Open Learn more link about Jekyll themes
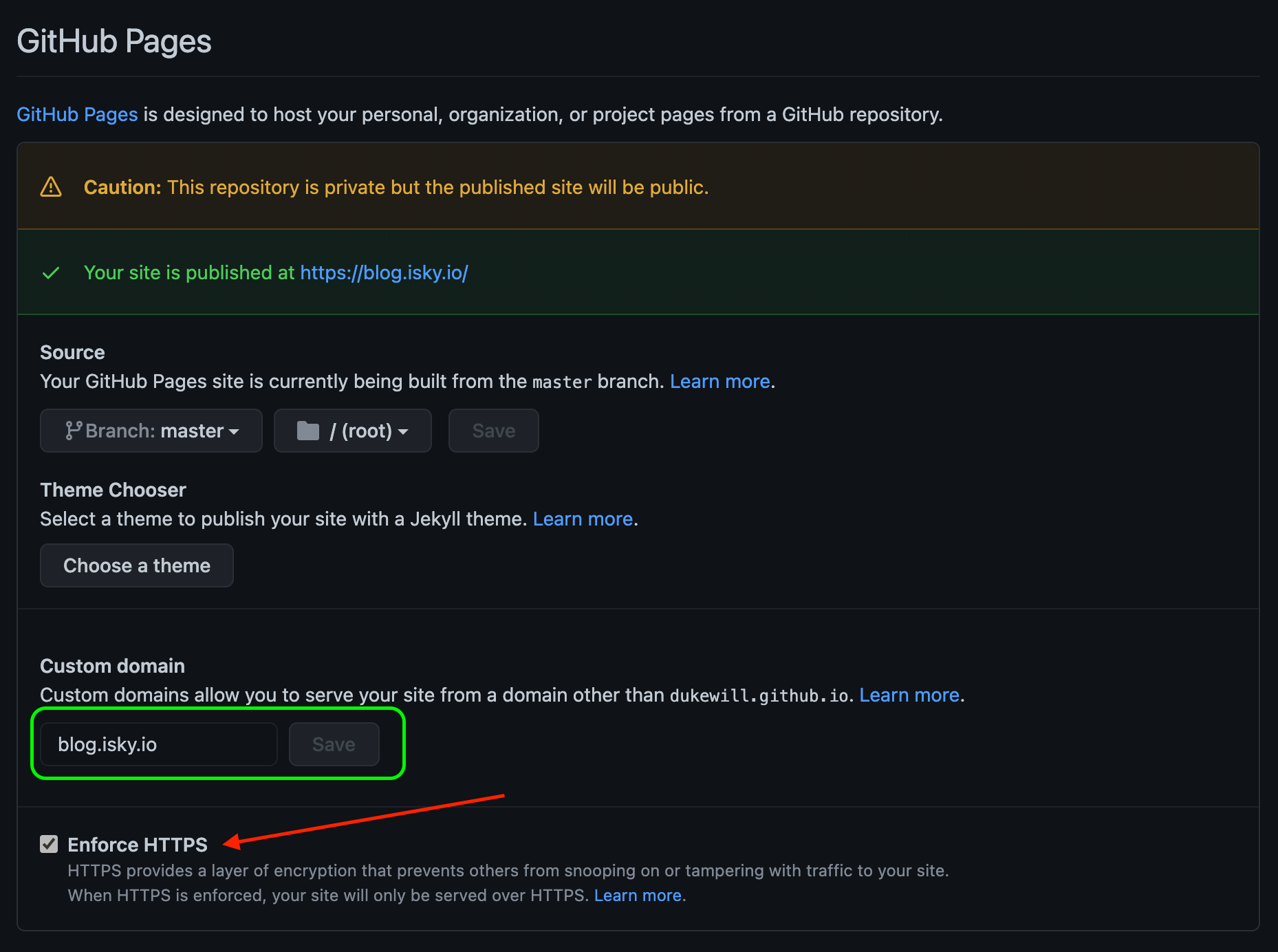 click(583, 519)
